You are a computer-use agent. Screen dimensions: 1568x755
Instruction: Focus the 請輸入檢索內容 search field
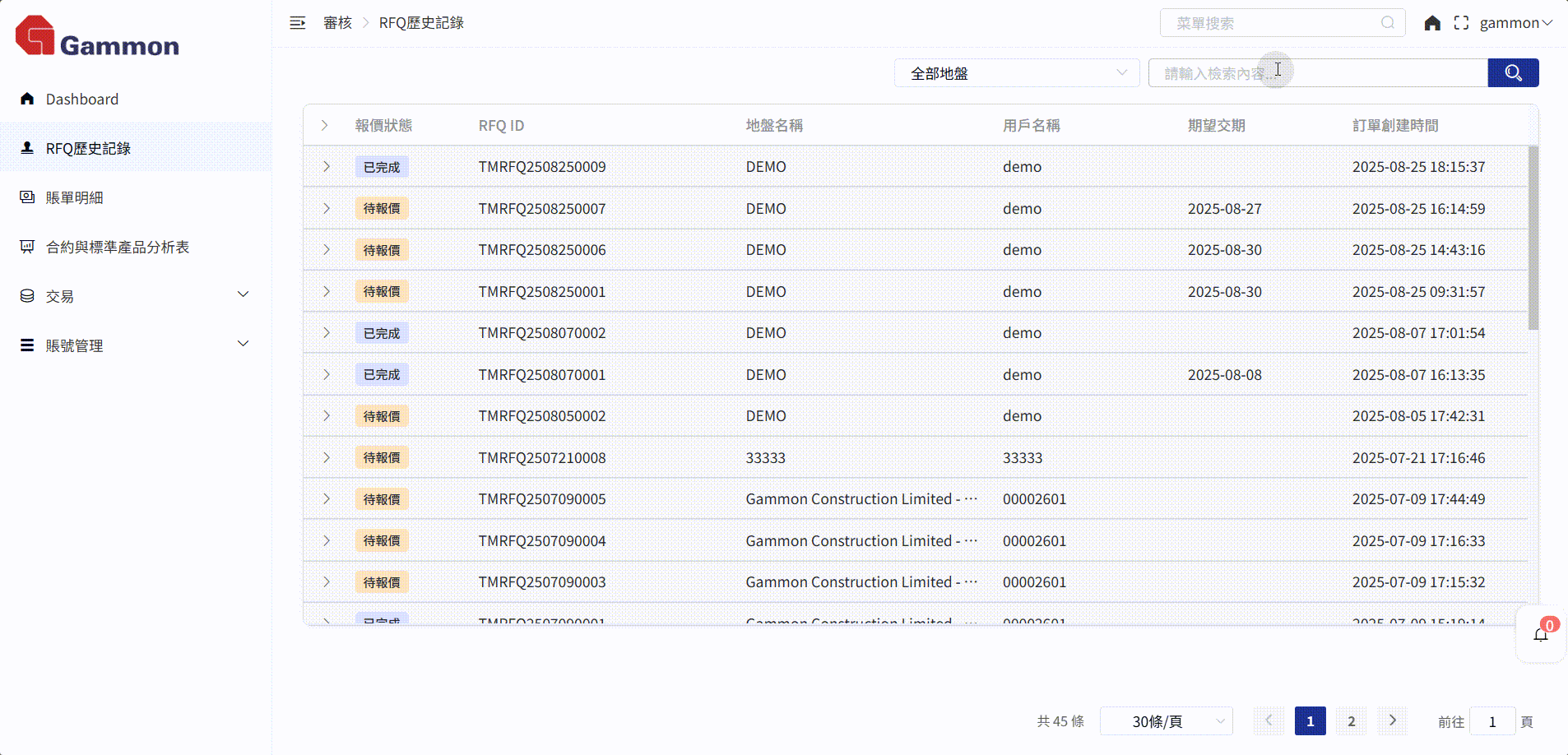(1318, 73)
